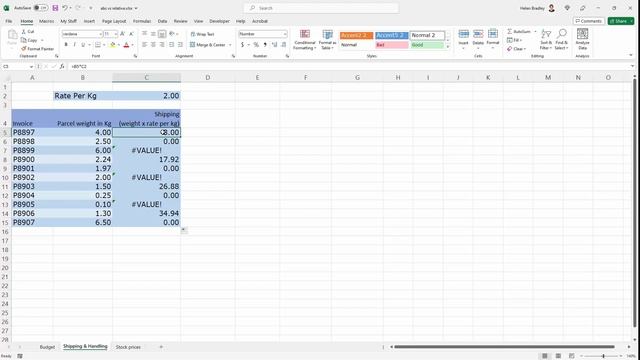Click the Decrease Decimal icon
This screenshot has height=360, width=640.
[283, 45]
